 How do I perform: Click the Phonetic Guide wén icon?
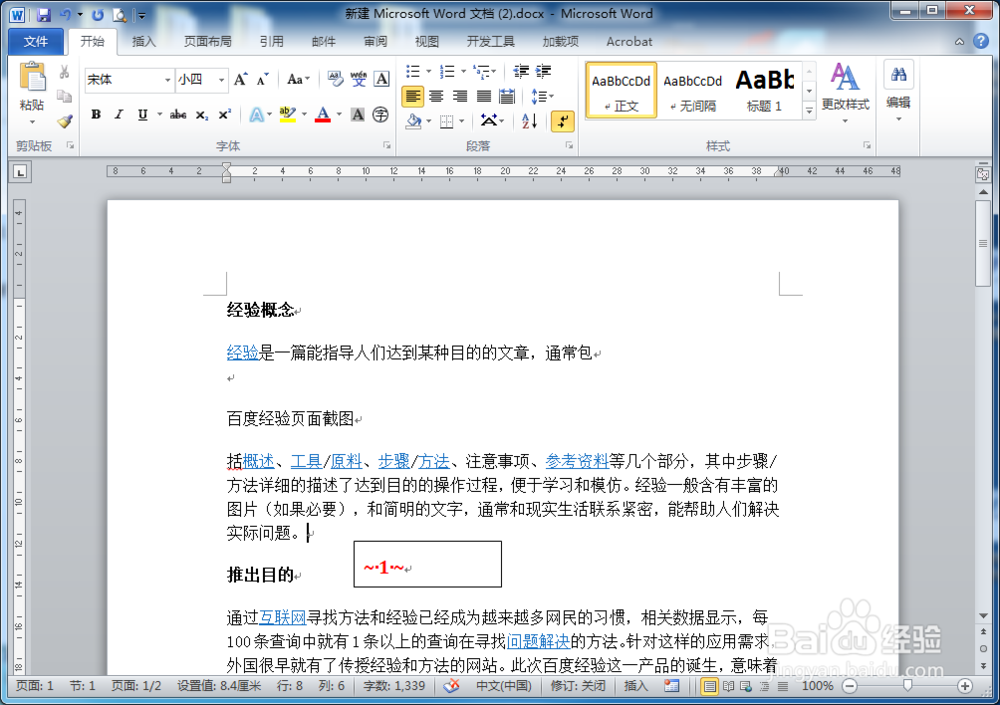(358, 79)
